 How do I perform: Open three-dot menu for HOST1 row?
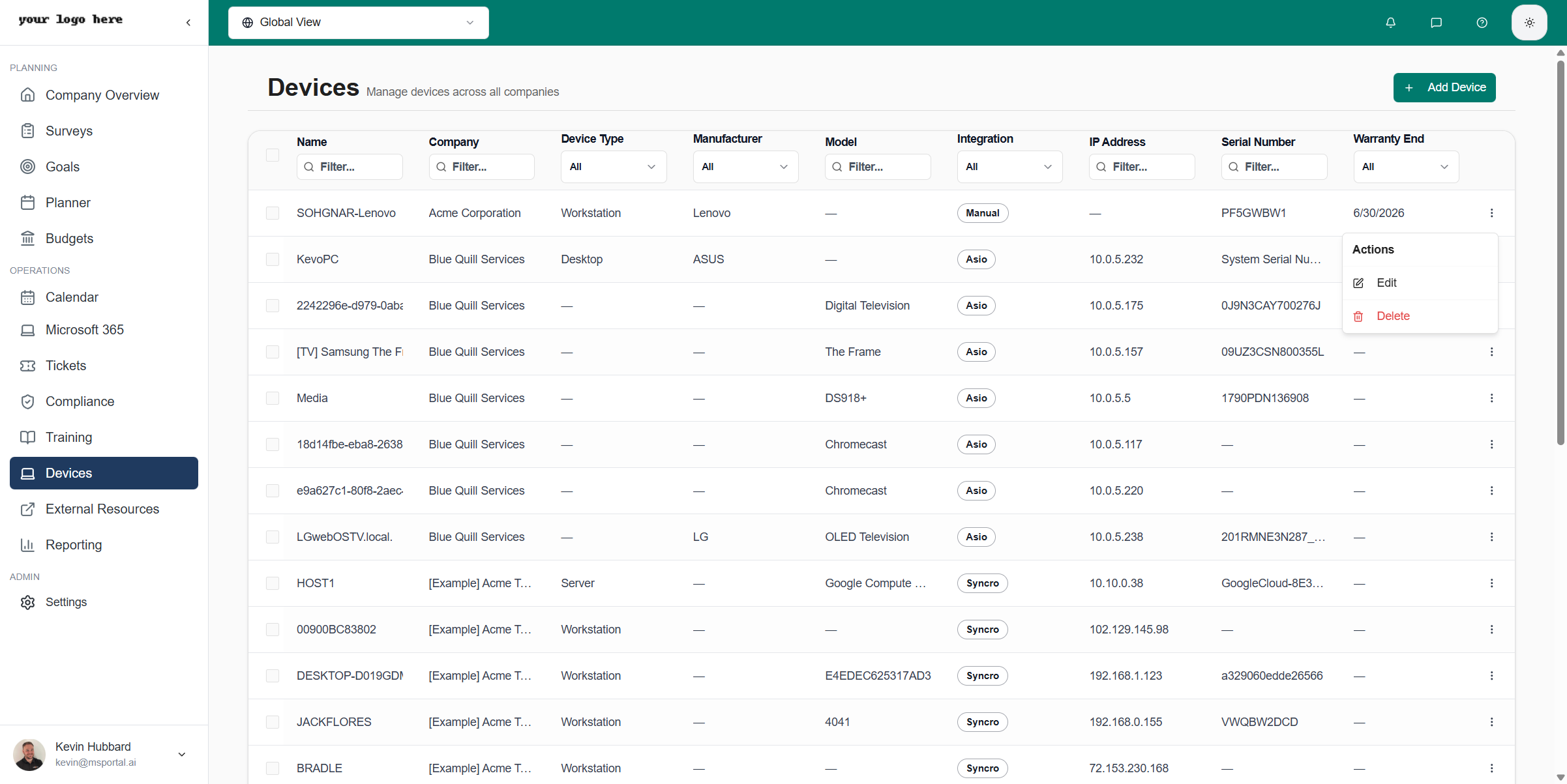1491,583
